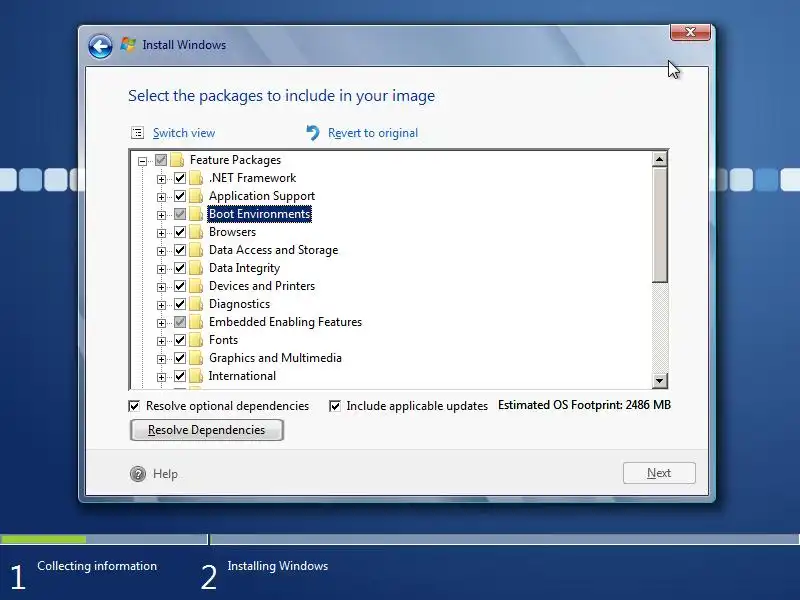
Task: Click the Data Access and Storage folder icon
Action: tap(196, 250)
